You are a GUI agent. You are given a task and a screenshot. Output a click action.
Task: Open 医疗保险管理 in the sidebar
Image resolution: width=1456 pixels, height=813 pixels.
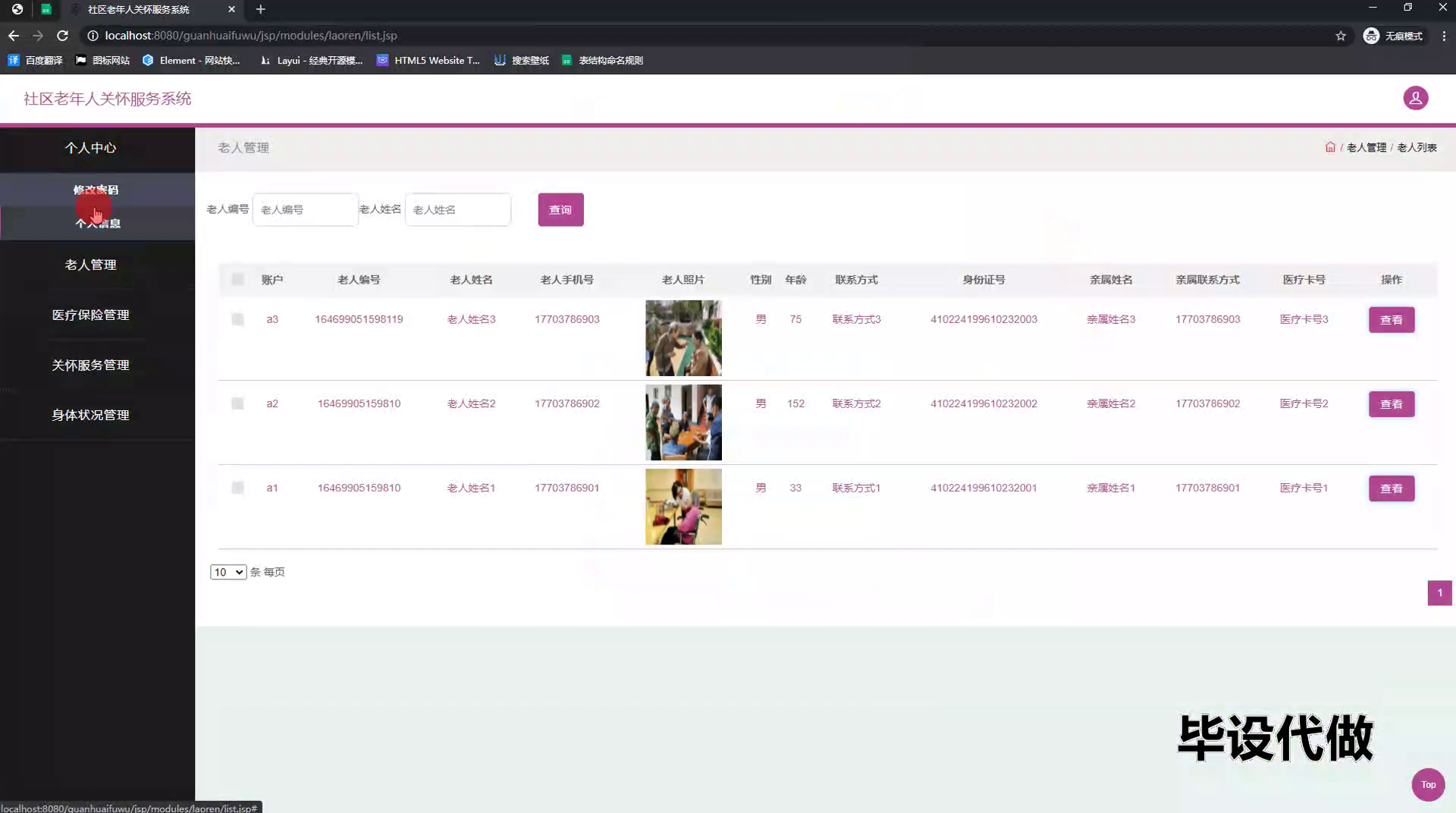click(90, 315)
